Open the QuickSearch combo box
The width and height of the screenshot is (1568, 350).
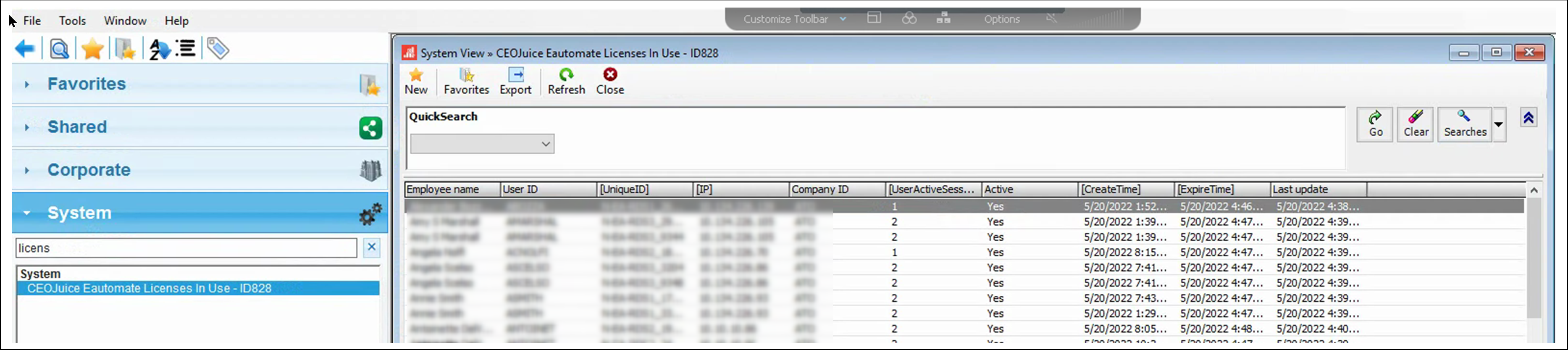point(482,144)
